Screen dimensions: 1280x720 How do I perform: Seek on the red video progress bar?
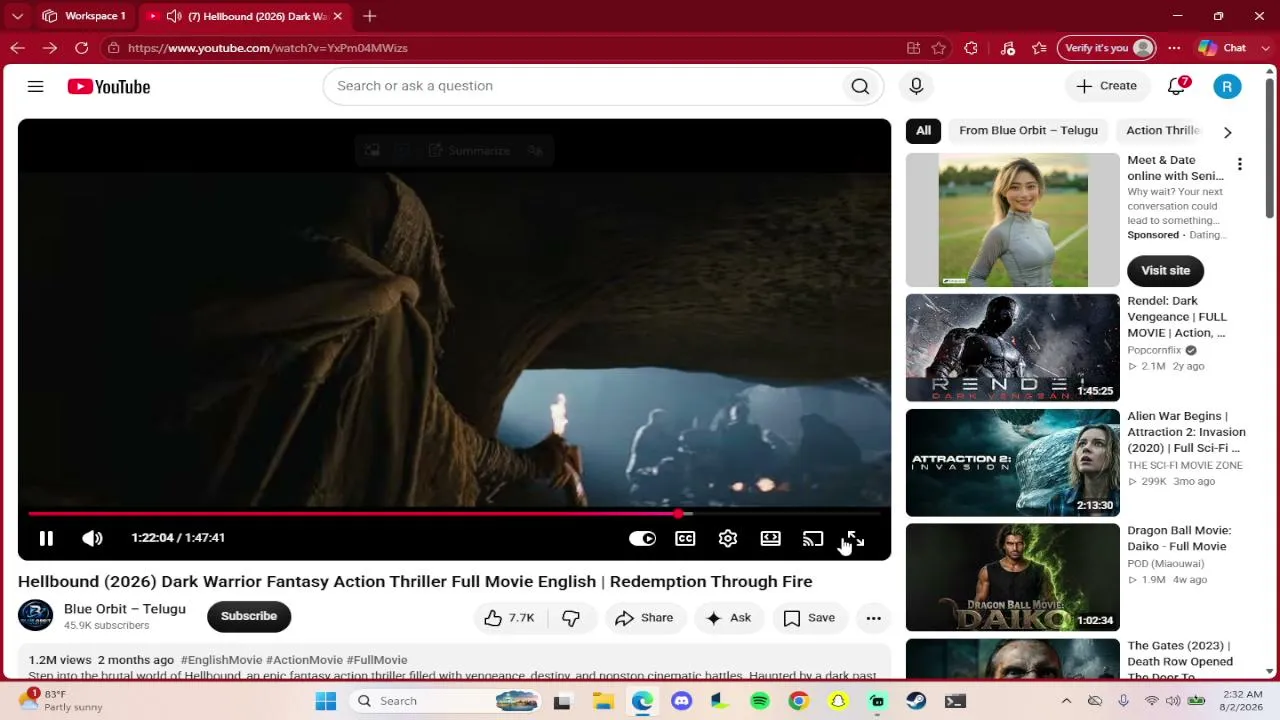click(x=454, y=514)
